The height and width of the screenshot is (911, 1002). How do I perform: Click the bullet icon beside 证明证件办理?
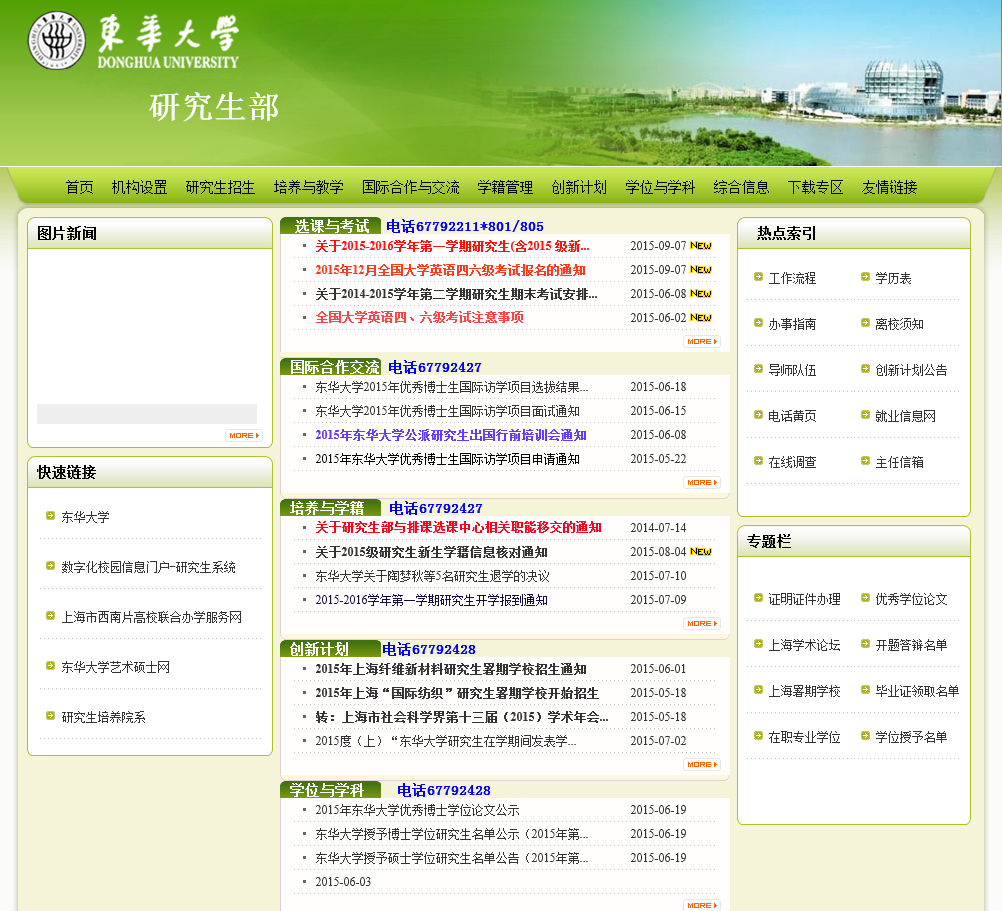point(758,598)
